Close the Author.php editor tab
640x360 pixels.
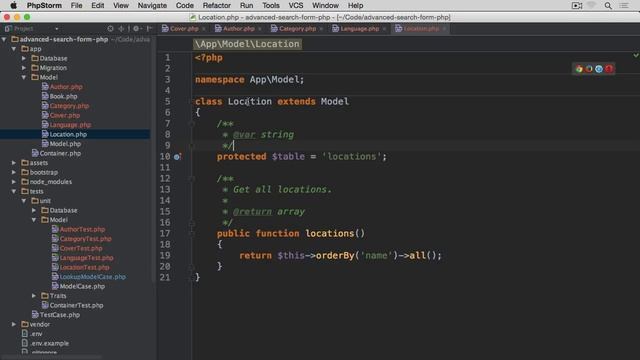(x=260, y=29)
